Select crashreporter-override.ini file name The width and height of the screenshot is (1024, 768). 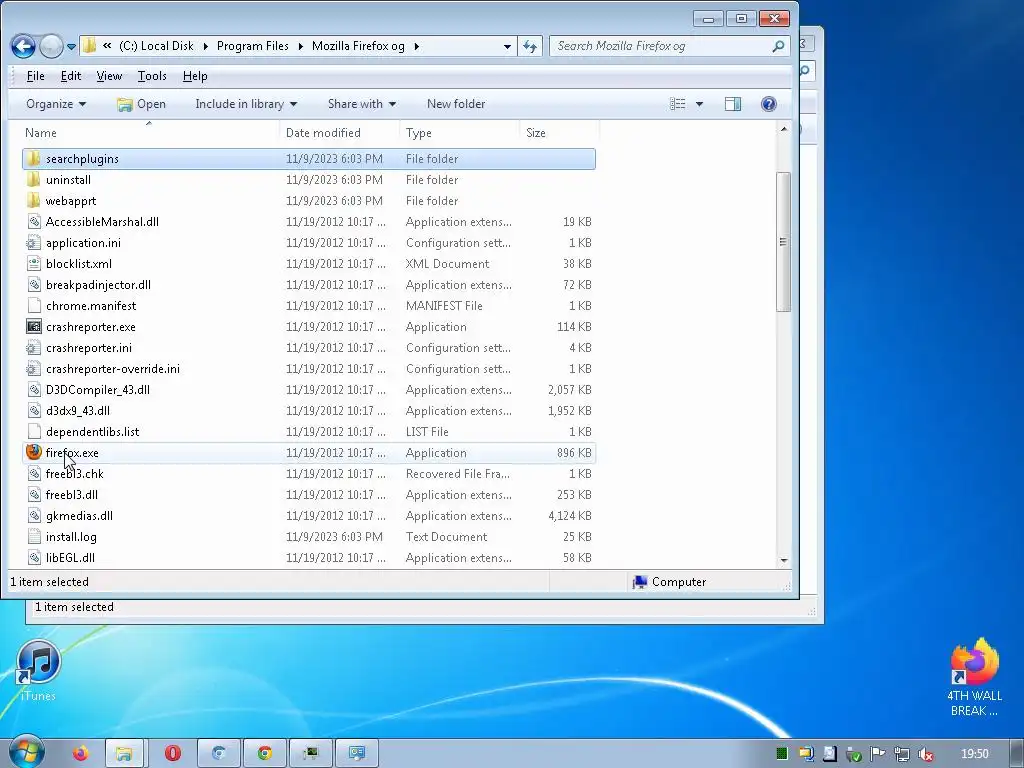[112, 368]
